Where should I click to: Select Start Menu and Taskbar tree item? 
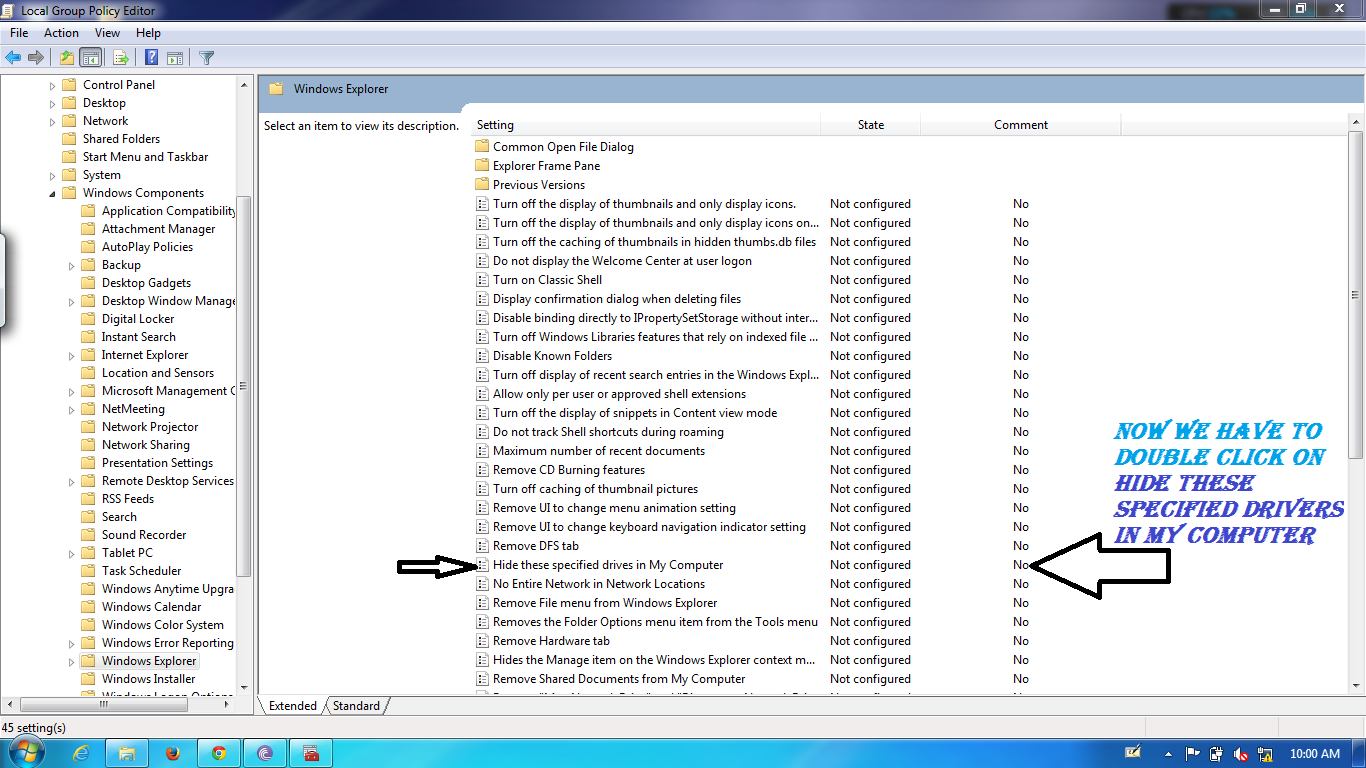(145, 157)
